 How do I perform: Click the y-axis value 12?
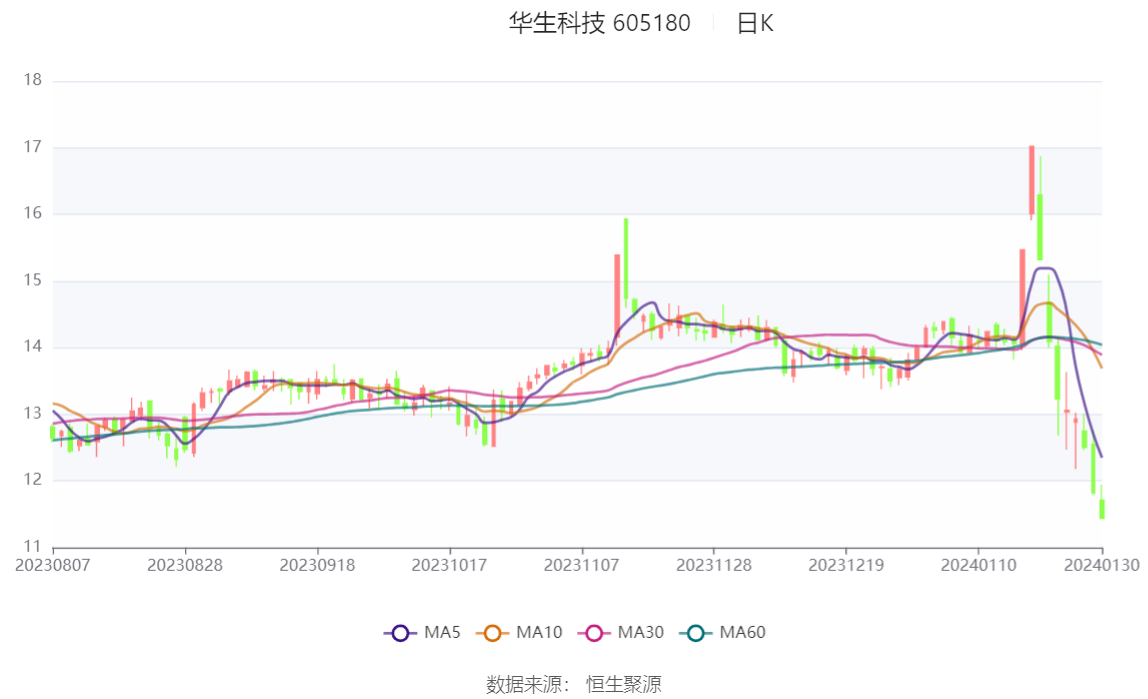pos(32,479)
